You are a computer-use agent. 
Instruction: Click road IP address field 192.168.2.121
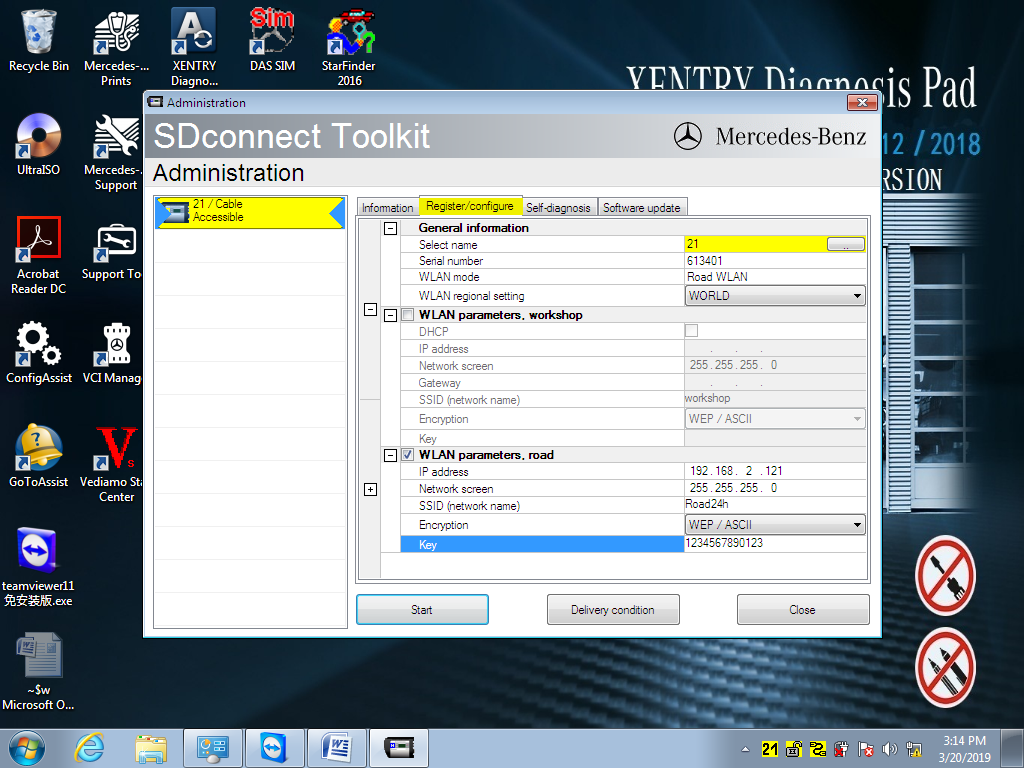pyautogui.click(x=775, y=471)
